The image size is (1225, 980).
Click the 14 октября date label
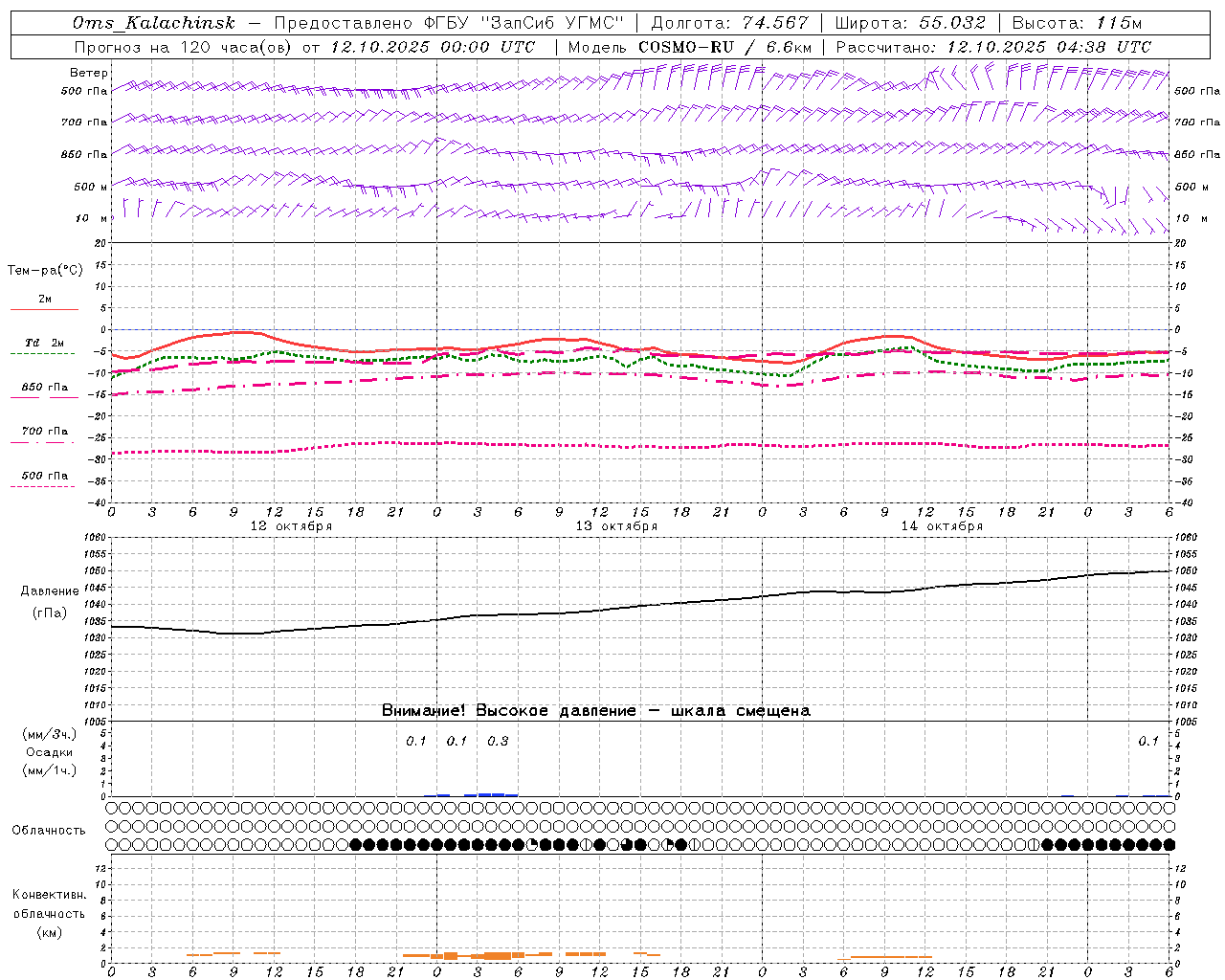point(942,526)
